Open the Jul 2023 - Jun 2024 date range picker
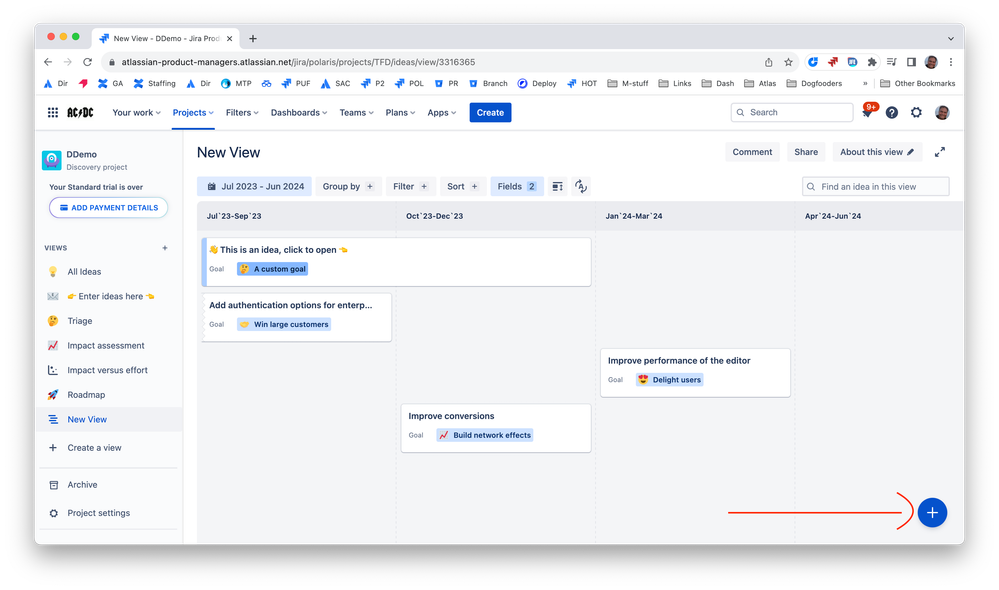 (254, 187)
